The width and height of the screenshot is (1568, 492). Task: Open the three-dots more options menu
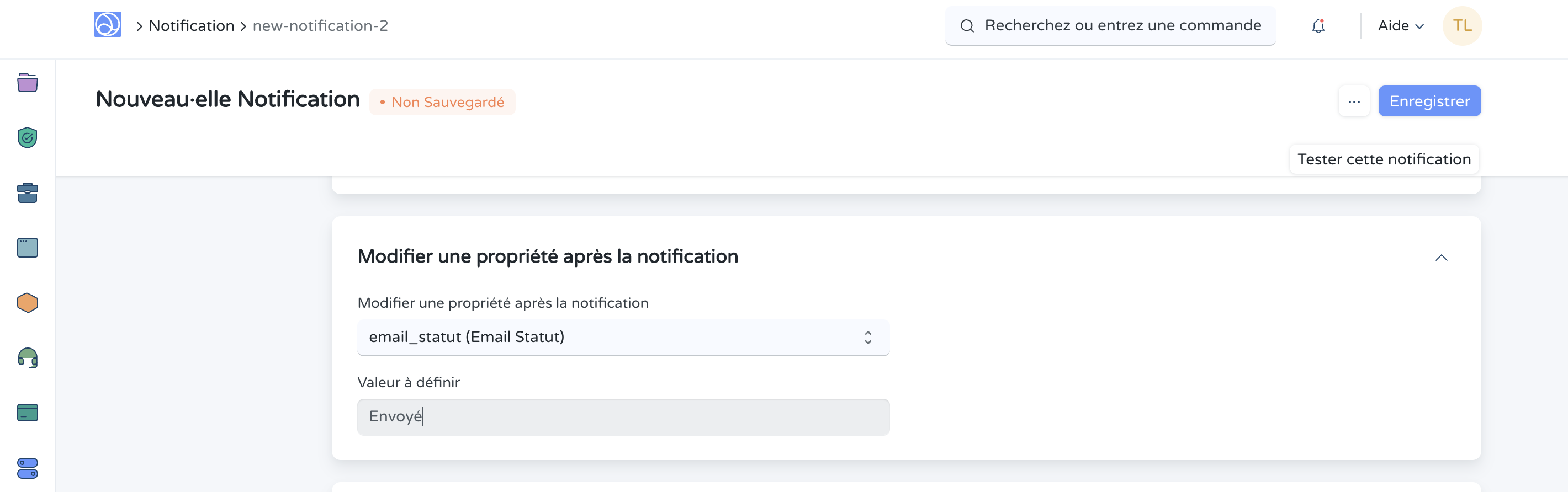pyautogui.click(x=1354, y=101)
